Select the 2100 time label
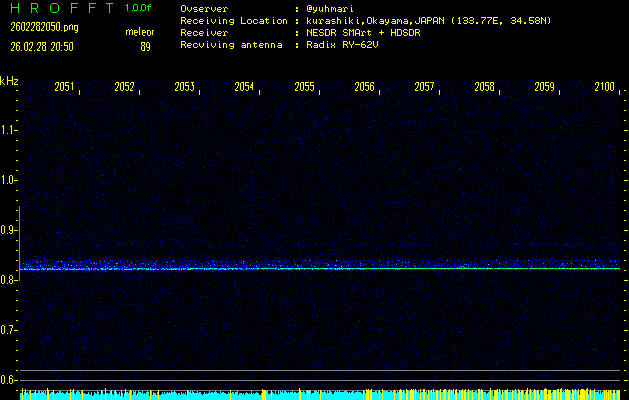Screen dimensions: 629x400 [x=604, y=87]
